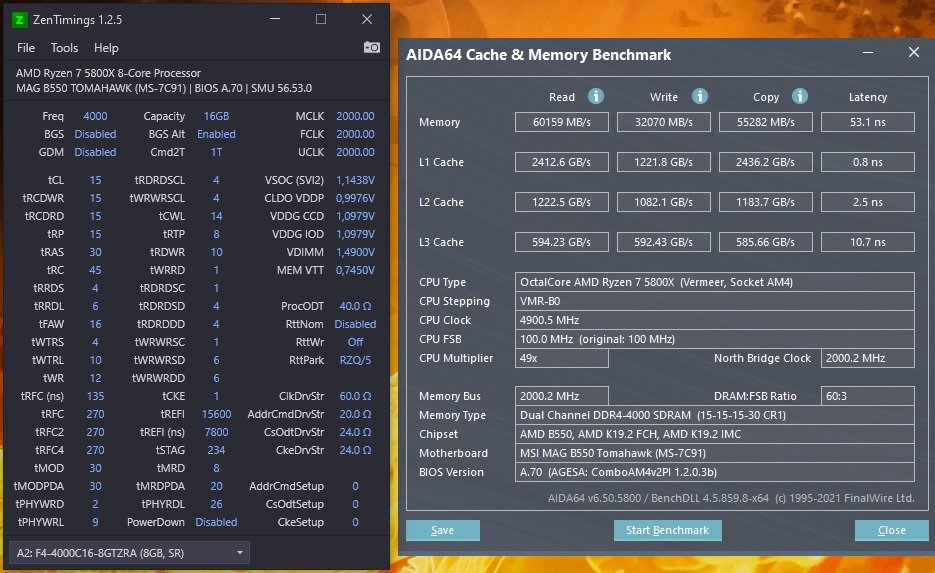Click CPU Multiplier field 49x
935x573 pixels.
pos(562,358)
